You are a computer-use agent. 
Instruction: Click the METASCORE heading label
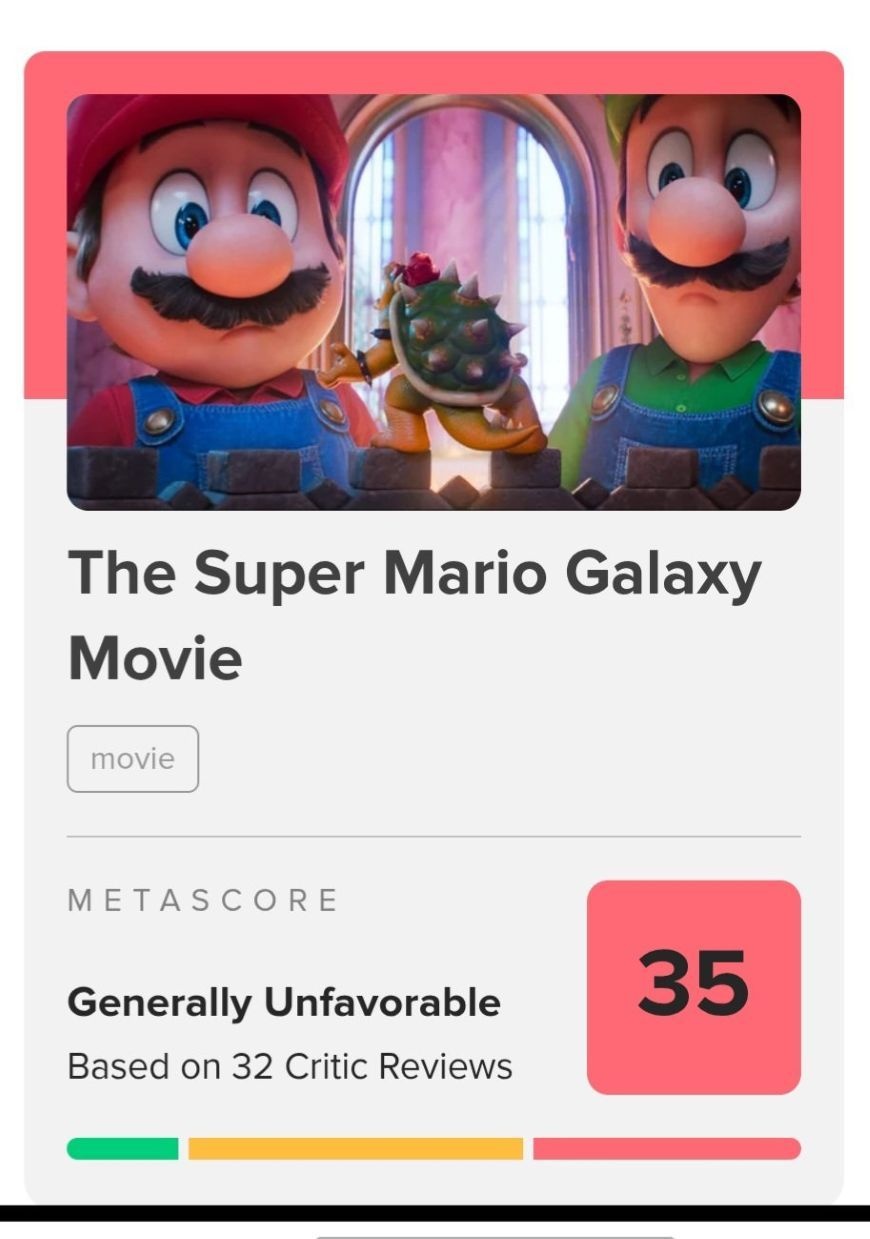204,900
